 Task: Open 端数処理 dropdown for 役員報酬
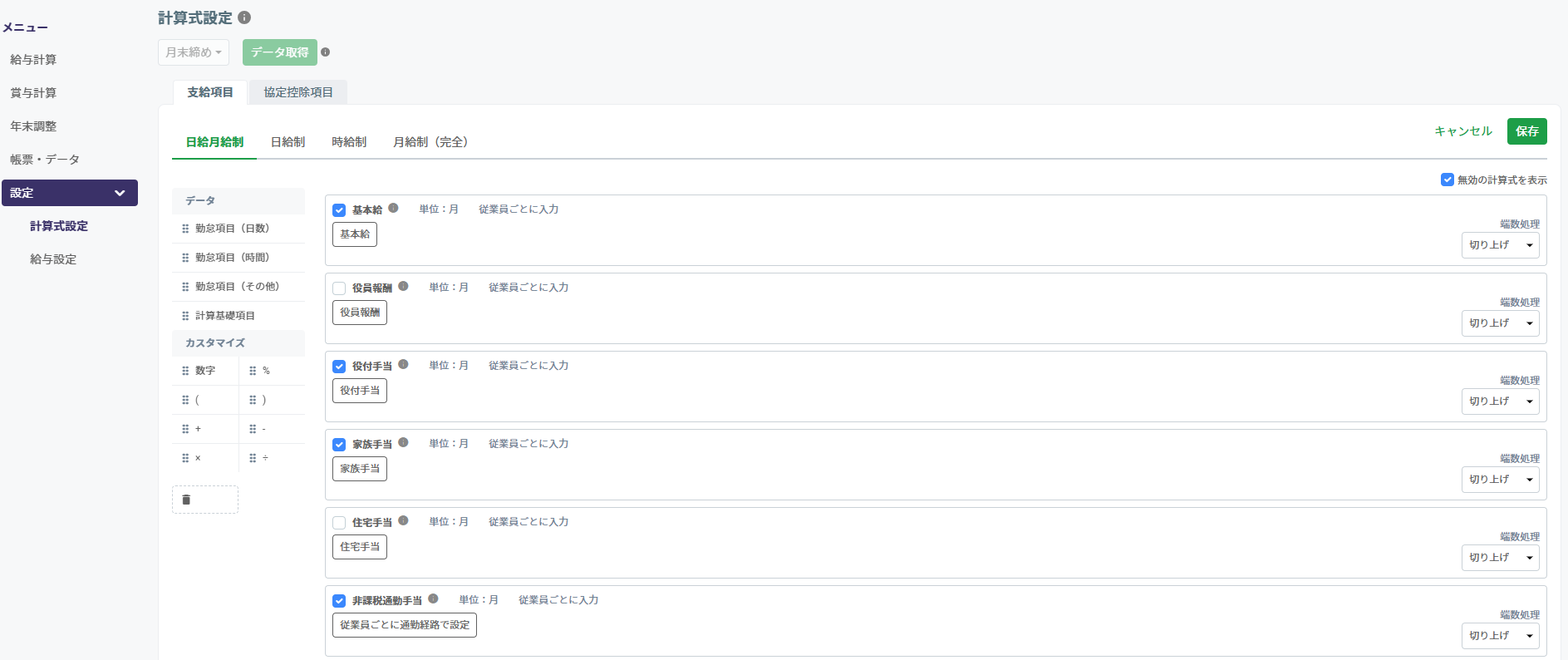1500,323
